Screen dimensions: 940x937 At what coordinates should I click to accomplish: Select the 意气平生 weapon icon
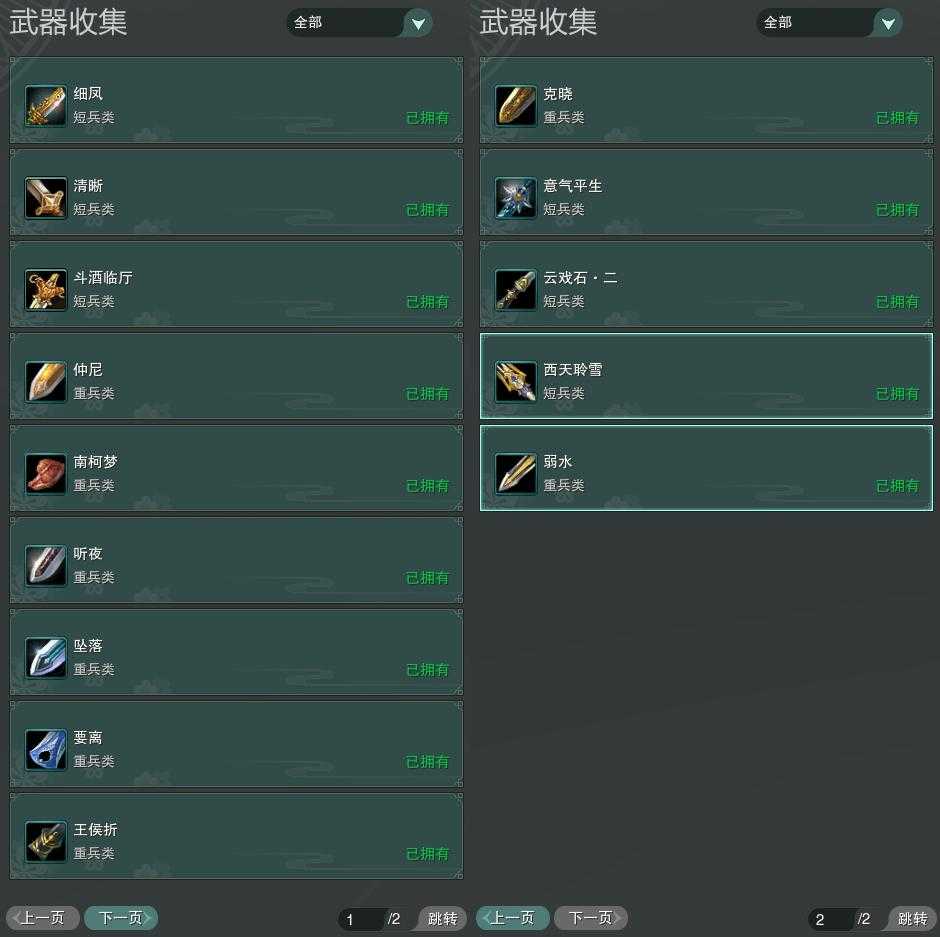click(x=516, y=197)
